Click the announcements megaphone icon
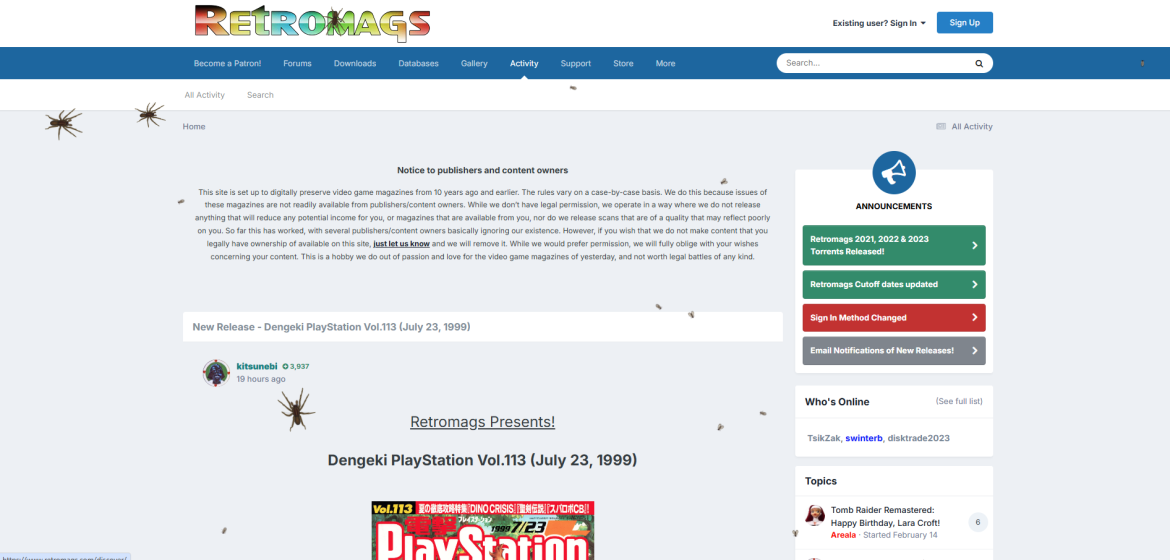This screenshot has height=560, width=1170. tap(894, 172)
